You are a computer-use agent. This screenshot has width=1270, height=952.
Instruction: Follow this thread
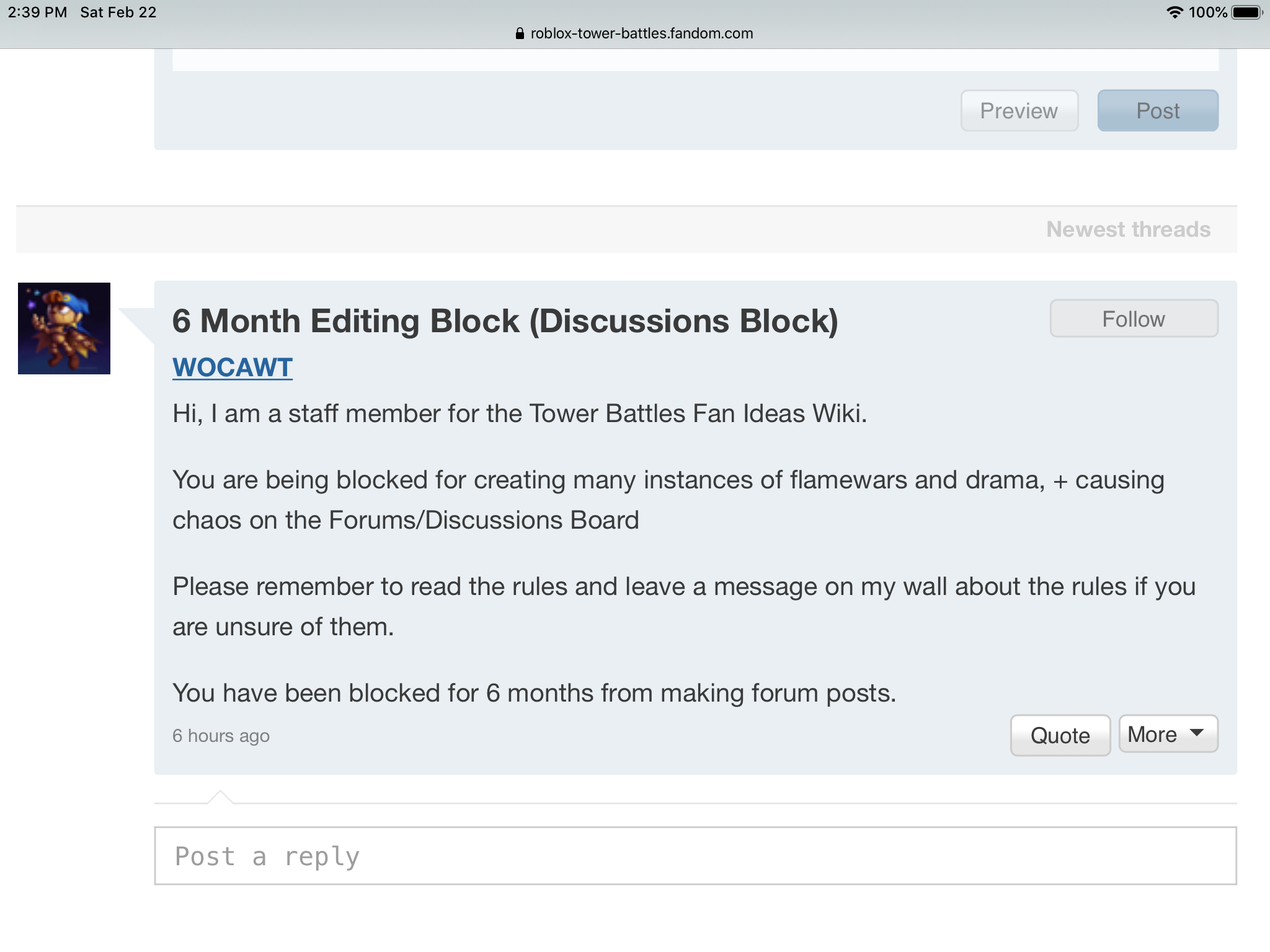(1133, 319)
